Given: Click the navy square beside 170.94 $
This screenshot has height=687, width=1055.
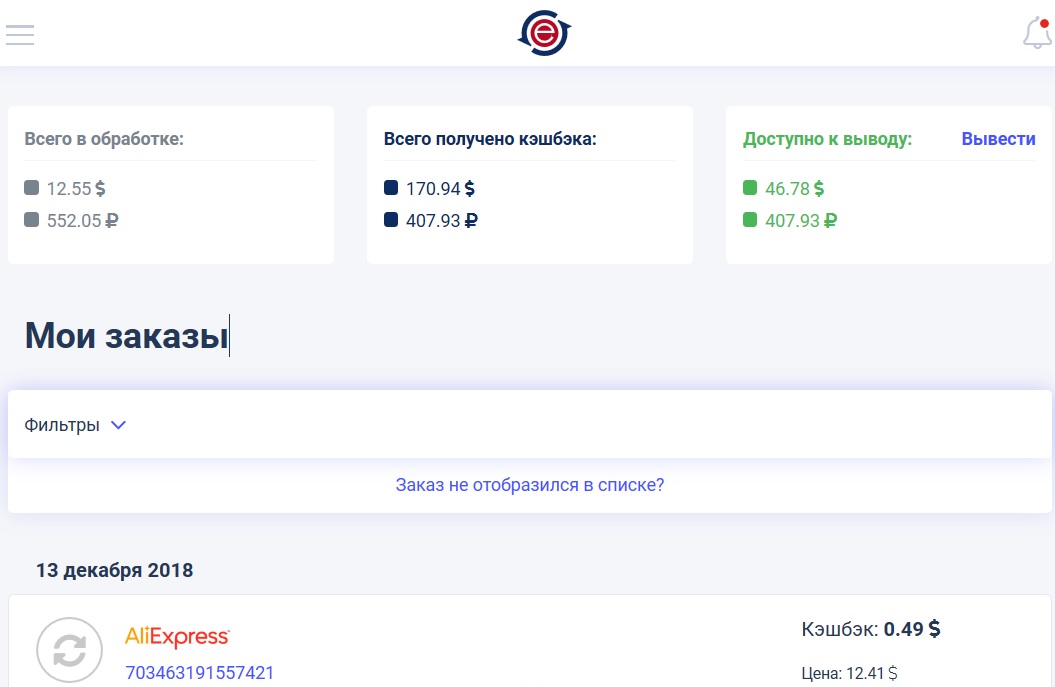Looking at the screenshot, I should pos(391,188).
